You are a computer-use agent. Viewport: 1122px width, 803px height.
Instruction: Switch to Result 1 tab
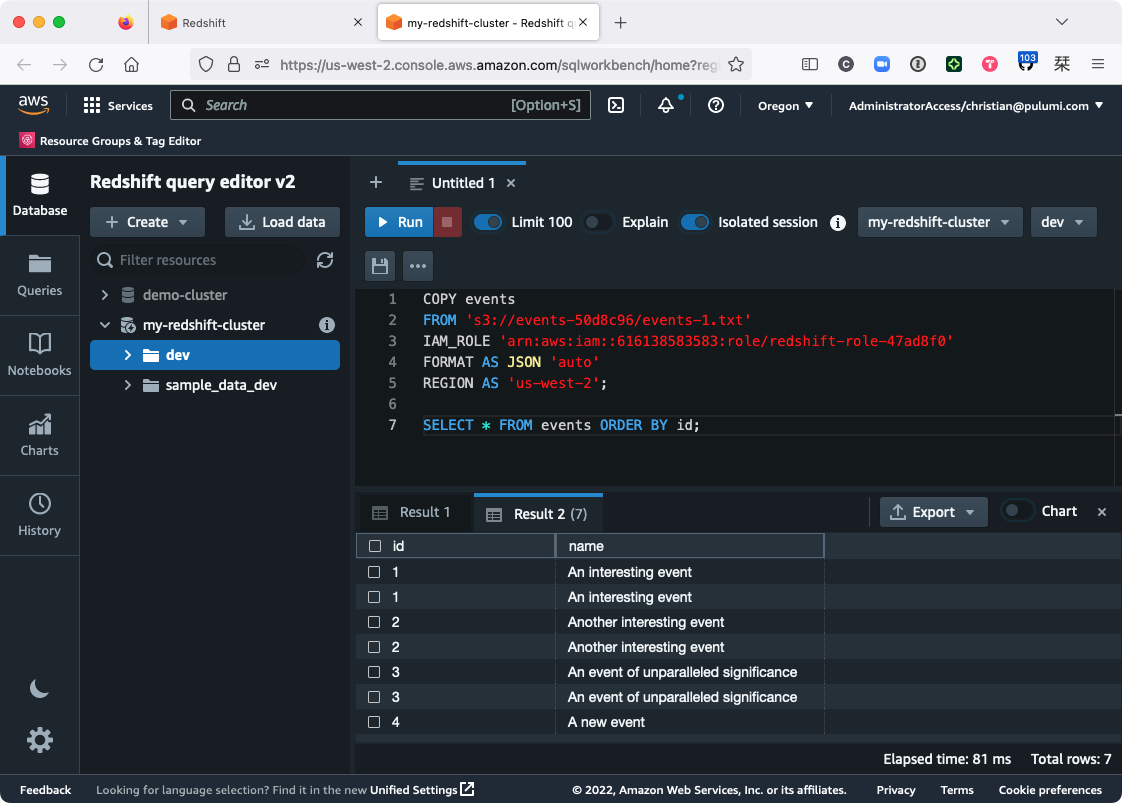coord(412,512)
